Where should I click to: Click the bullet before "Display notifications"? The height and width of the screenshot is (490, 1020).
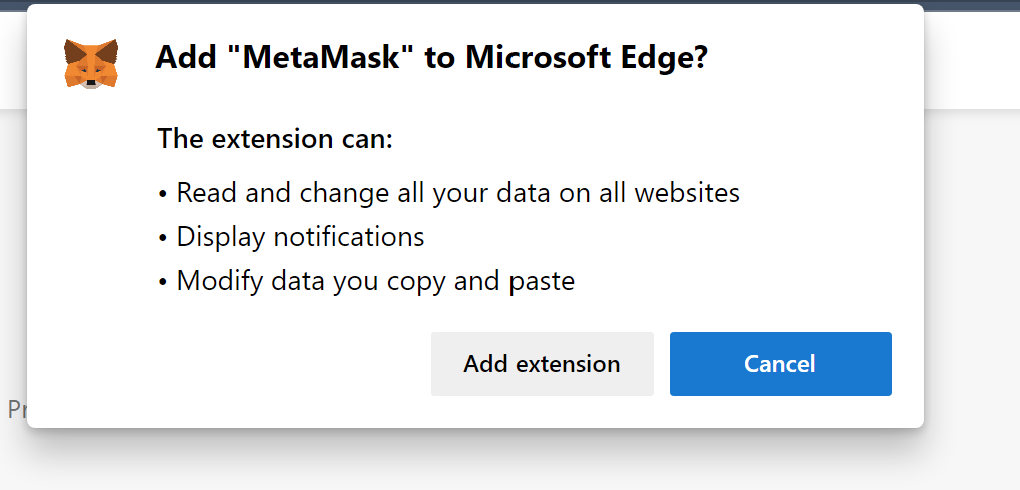coord(163,238)
